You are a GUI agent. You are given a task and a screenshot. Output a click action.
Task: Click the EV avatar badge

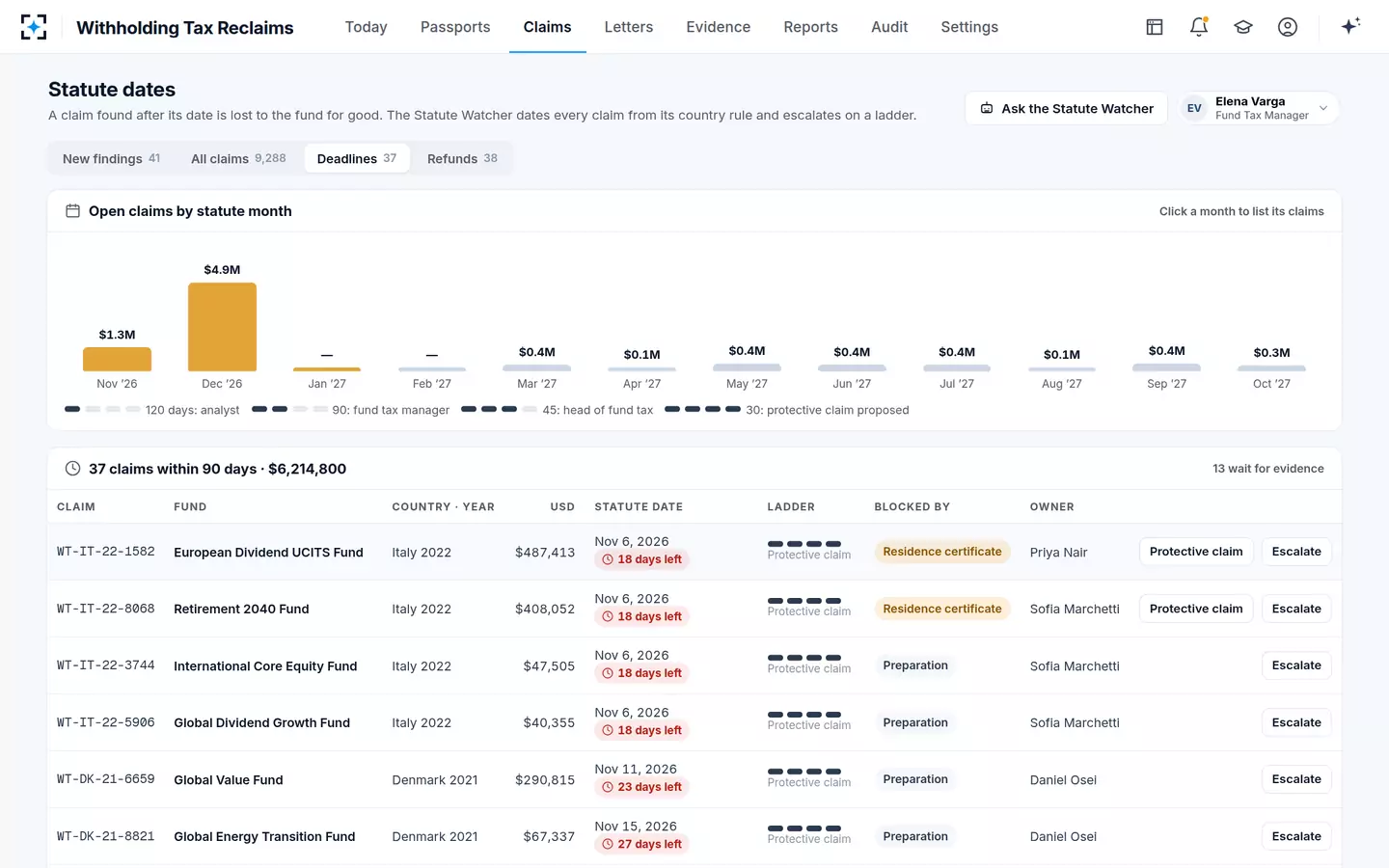(x=1194, y=108)
